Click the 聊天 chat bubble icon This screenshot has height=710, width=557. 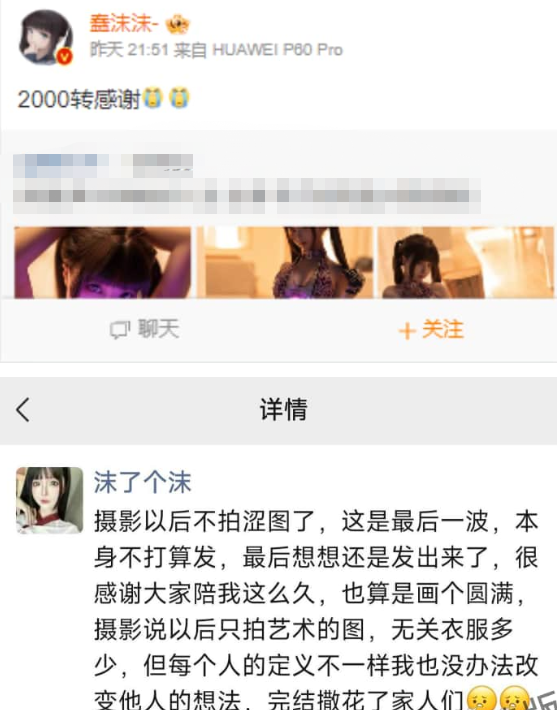120,330
